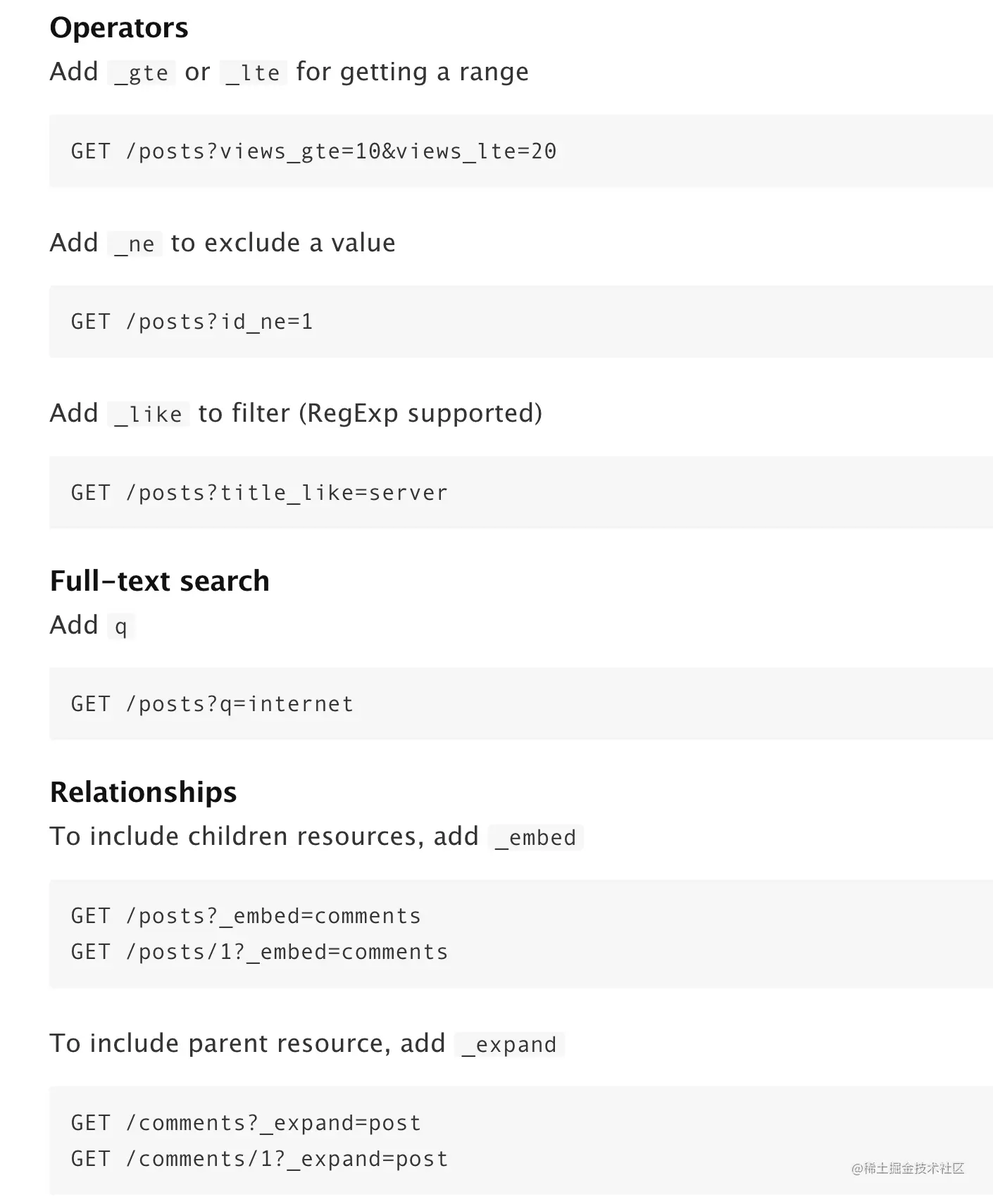The image size is (993, 1204).
Task: Click the comments/1?_expand=post code line
Action: (259, 1158)
